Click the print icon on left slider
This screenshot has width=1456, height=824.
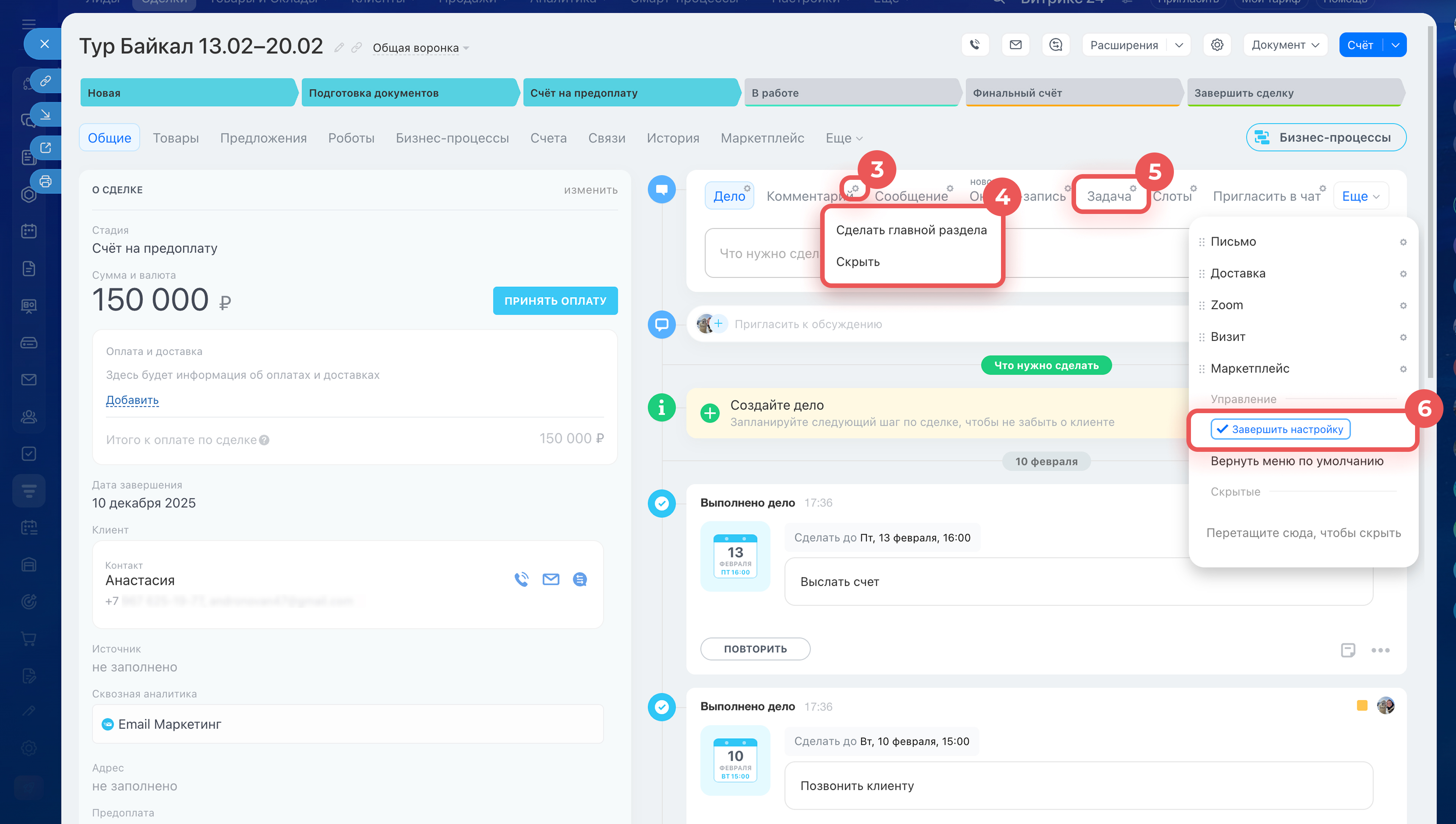tap(46, 181)
